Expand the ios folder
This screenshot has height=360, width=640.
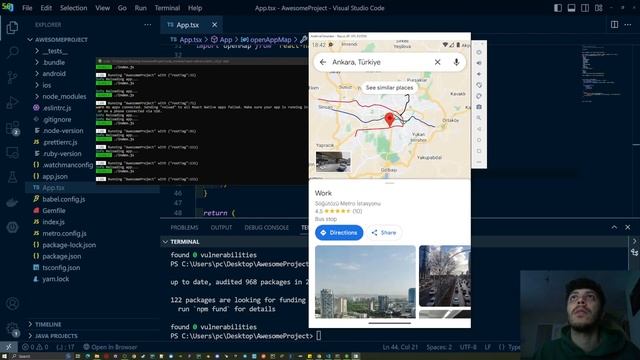pyautogui.click(x=37, y=85)
